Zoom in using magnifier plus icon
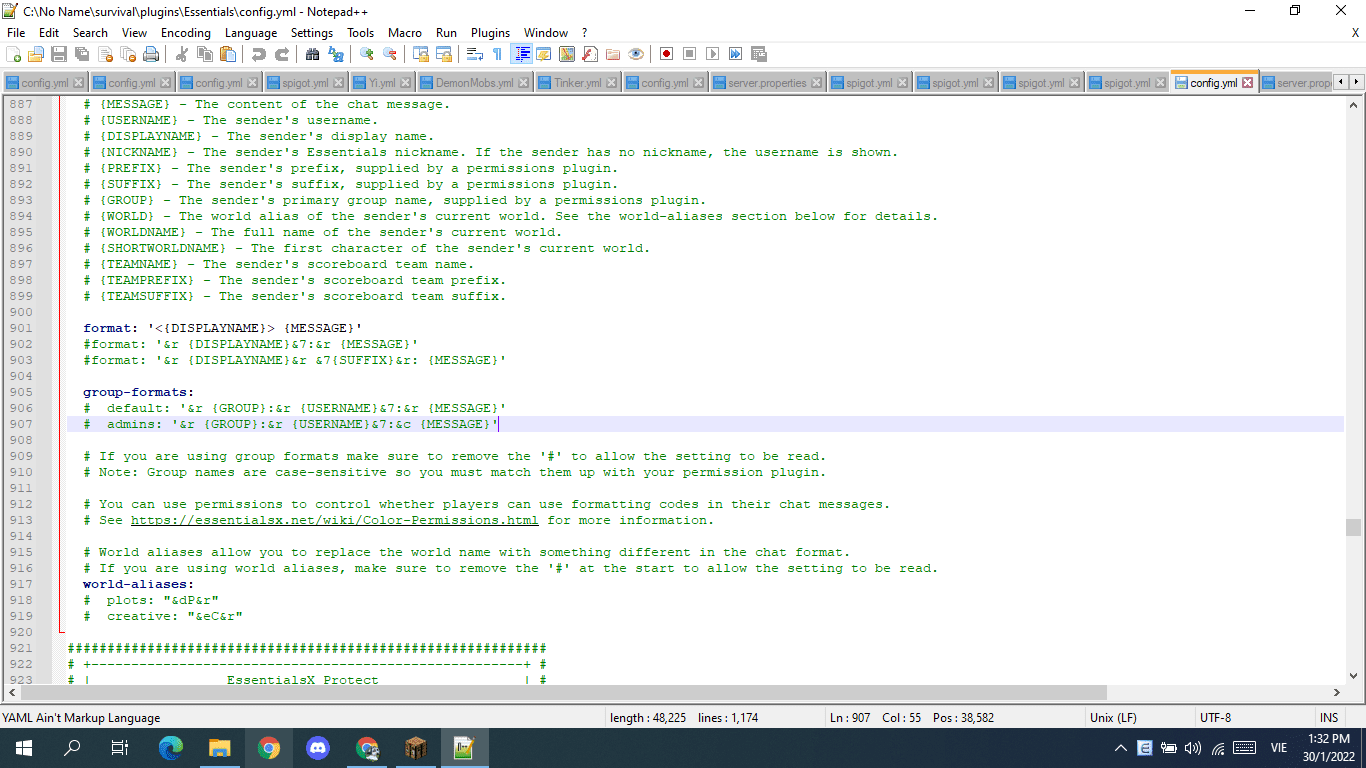 367,54
